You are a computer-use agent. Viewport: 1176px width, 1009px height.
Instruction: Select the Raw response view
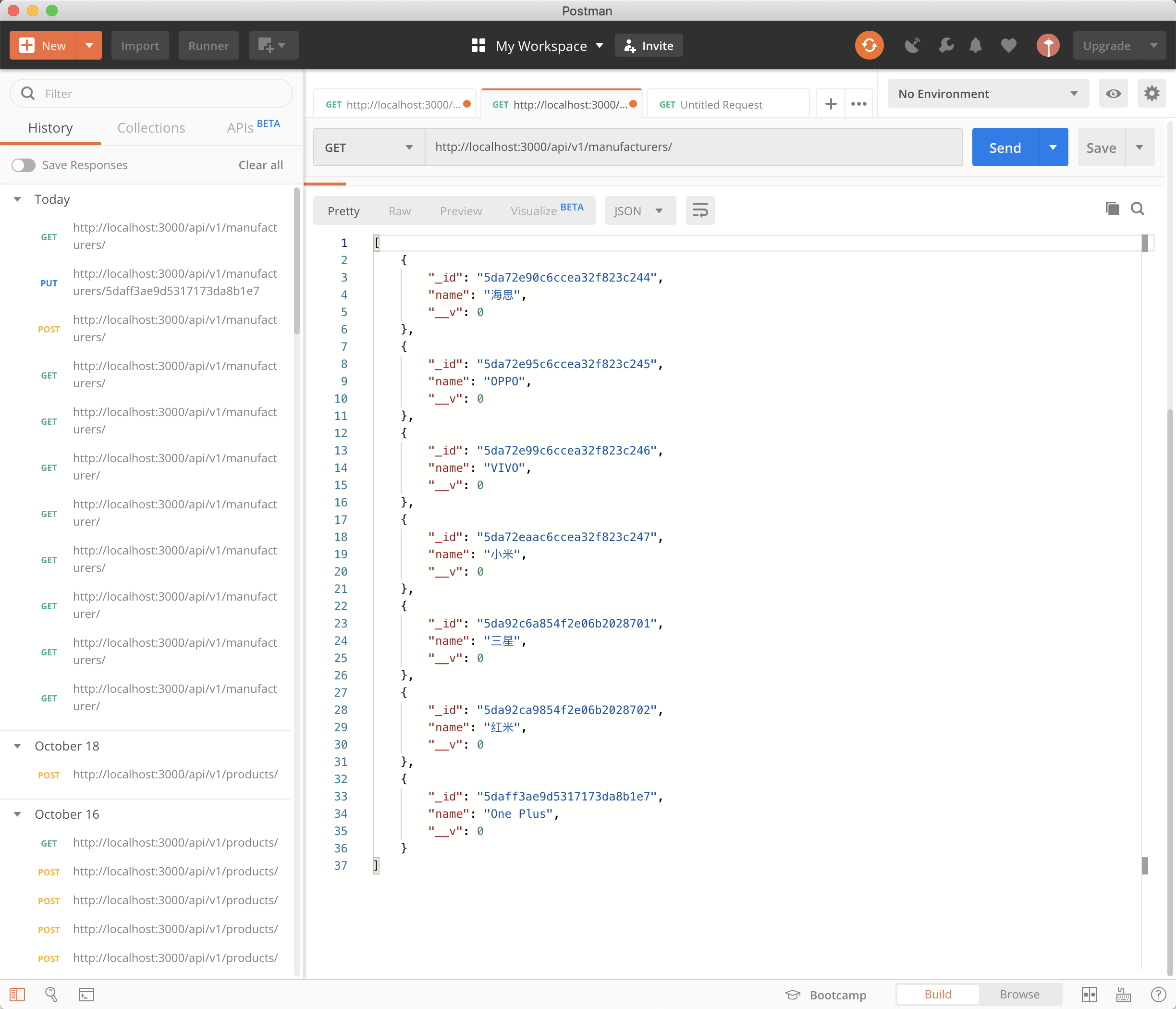click(400, 211)
